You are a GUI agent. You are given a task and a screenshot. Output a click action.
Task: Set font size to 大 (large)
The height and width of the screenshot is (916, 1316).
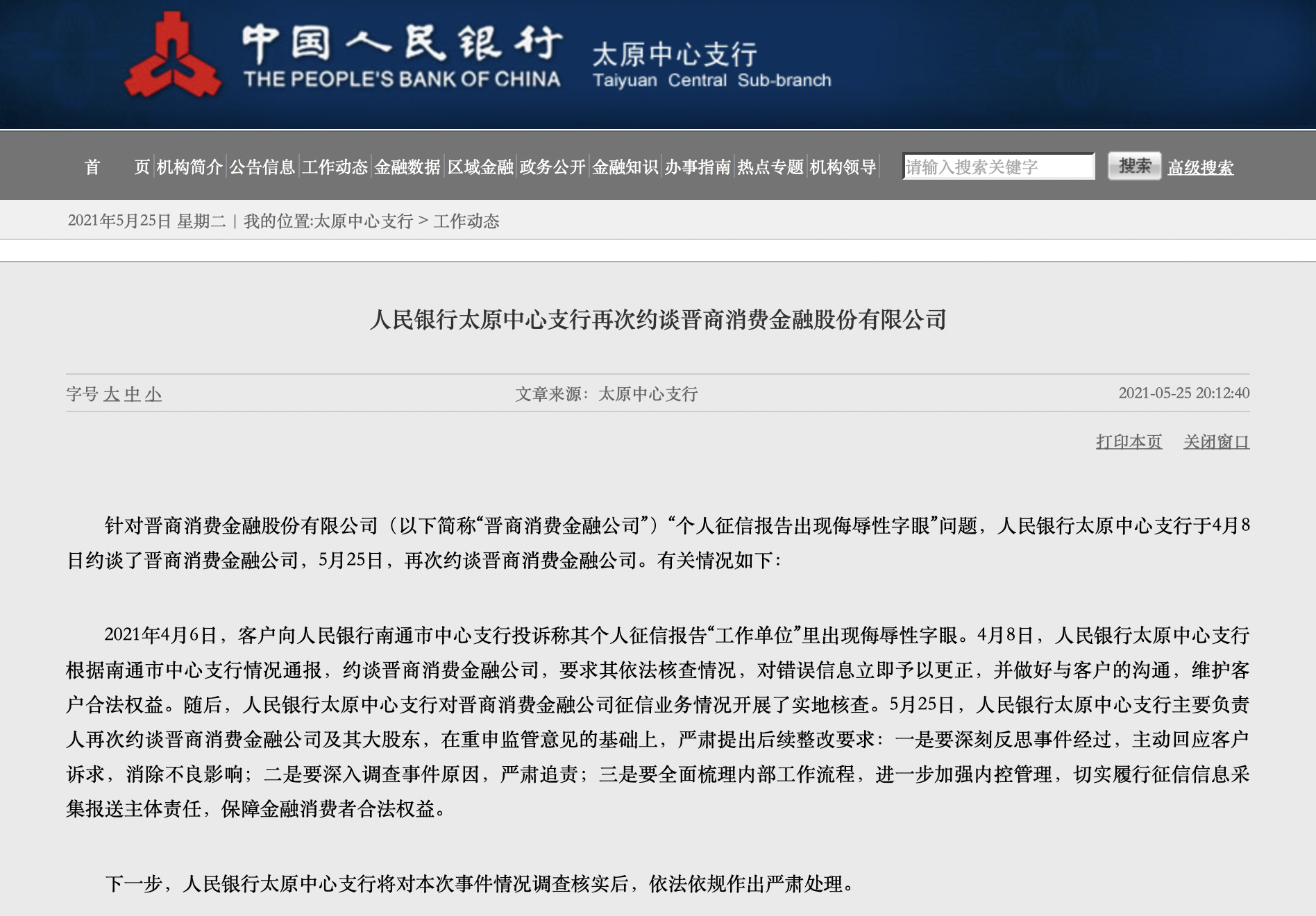coord(111,395)
